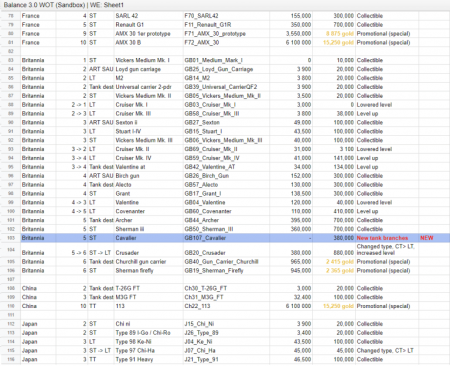
Task: Click the Crusader tank name cell
Action: (x=149, y=253)
